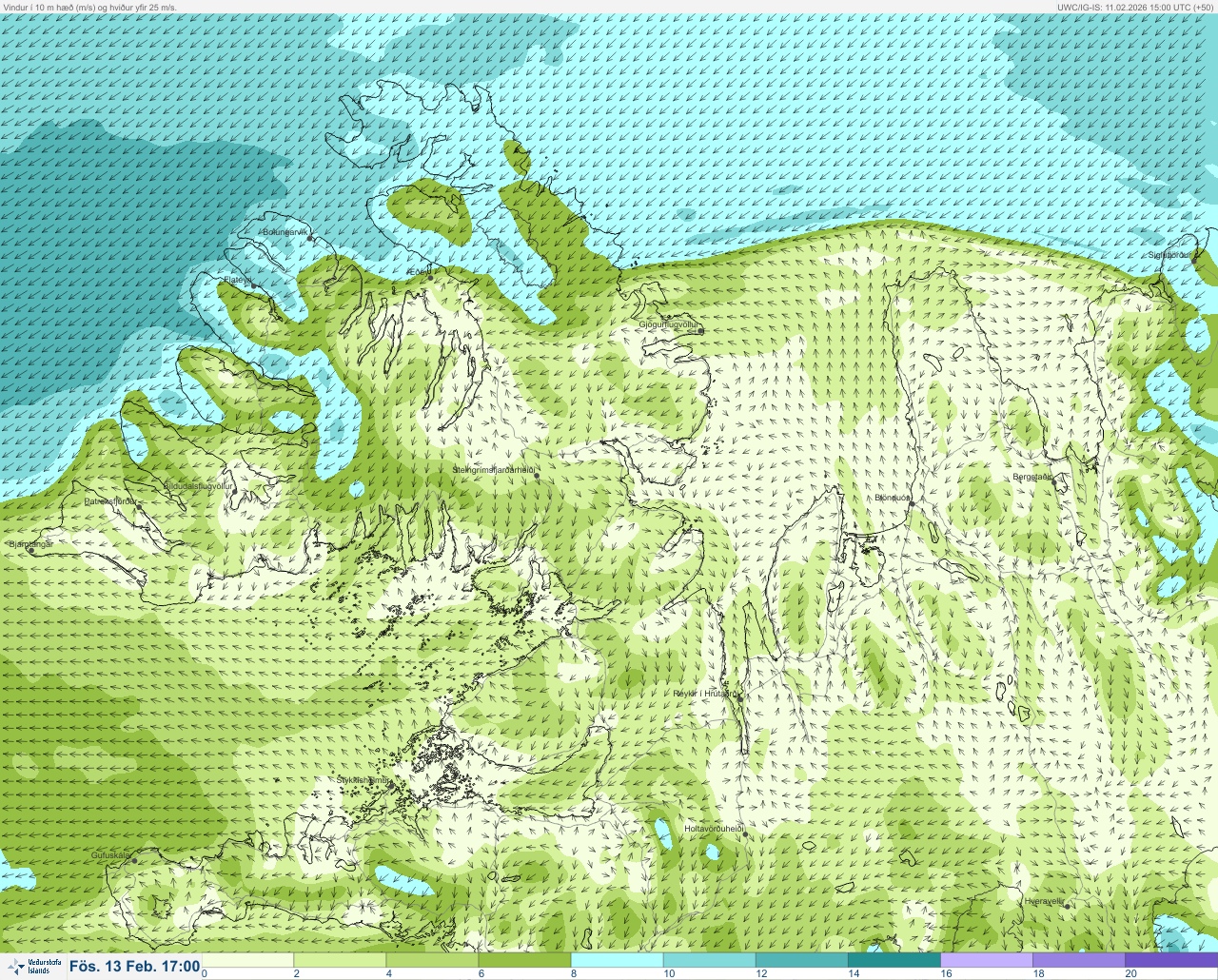1218x980 pixels.
Task: Select the Steingrímsfjarðarheiði station dot
Action: pyautogui.click(x=537, y=476)
